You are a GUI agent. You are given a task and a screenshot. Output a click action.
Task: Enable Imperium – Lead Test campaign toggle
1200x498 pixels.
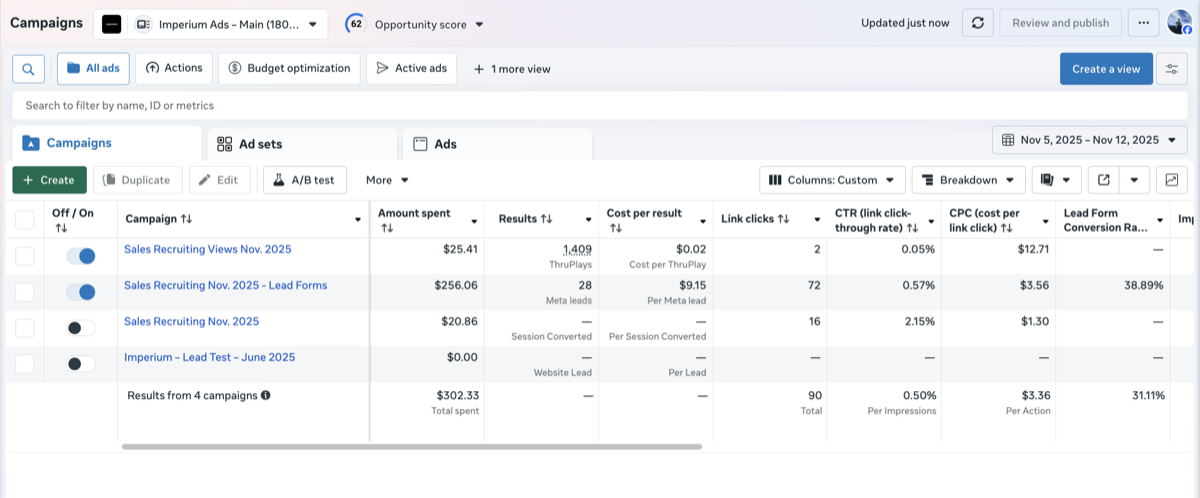(80, 364)
